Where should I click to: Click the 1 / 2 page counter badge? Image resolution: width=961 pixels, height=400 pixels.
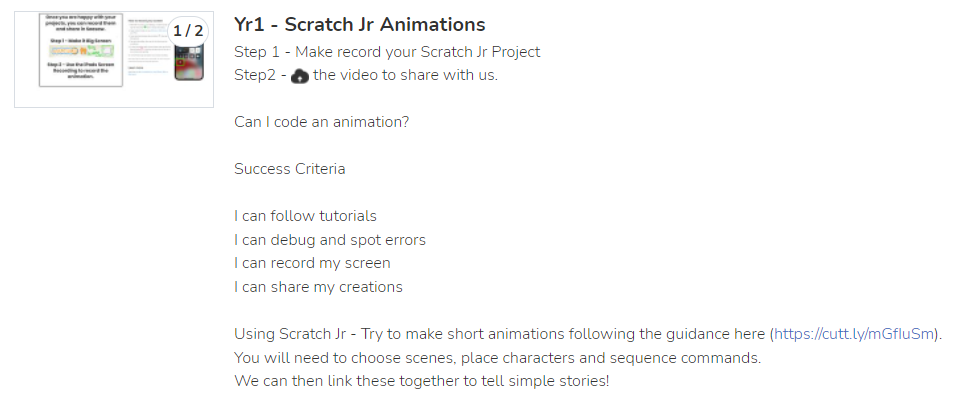pos(188,31)
